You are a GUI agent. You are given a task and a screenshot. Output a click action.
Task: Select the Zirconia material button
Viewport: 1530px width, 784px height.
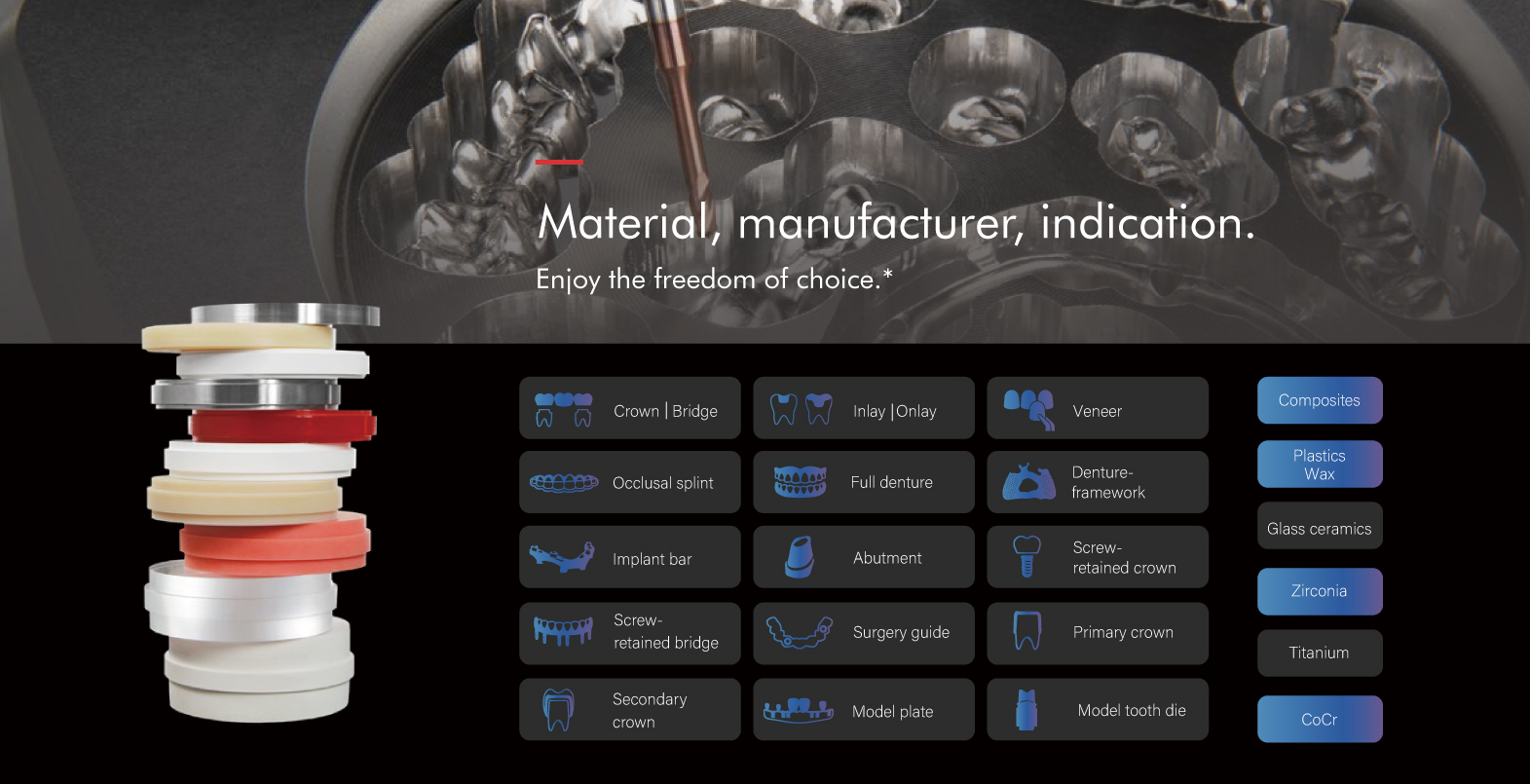pos(1319,591)
